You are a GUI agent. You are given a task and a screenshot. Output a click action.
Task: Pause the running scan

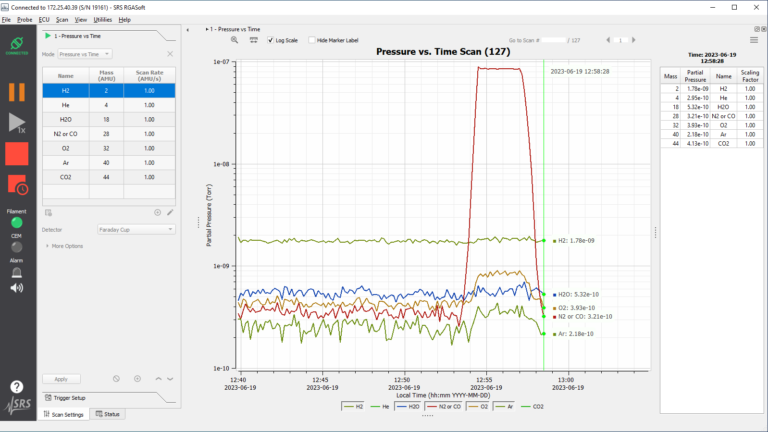17,92
